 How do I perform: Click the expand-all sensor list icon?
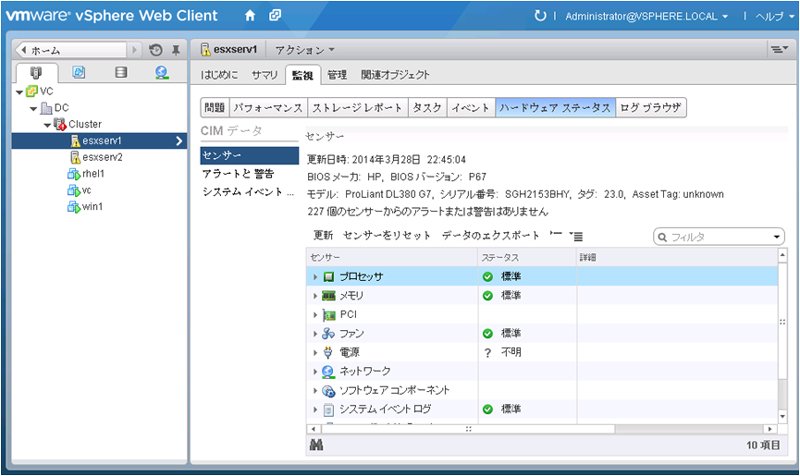[577, 236]
